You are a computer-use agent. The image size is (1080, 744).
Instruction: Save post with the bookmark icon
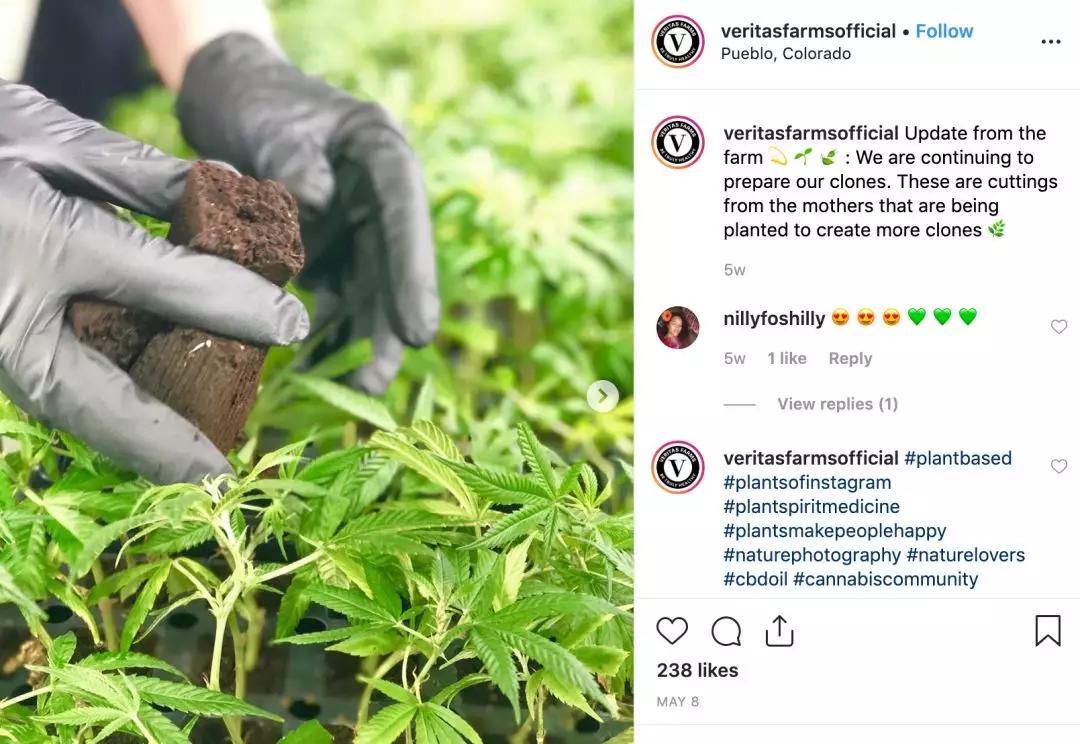[x=1048, y=630]
